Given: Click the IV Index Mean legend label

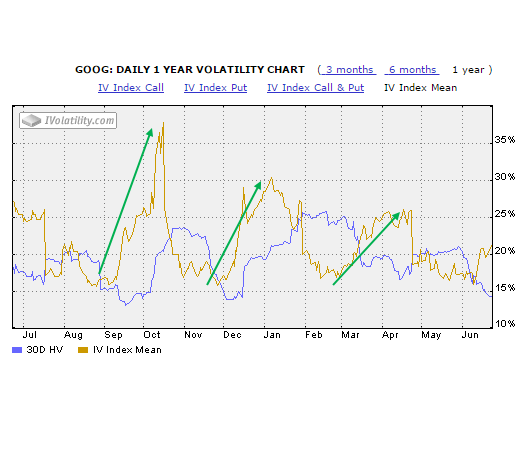Looking at the screenshot, I should tap(127, 350).
